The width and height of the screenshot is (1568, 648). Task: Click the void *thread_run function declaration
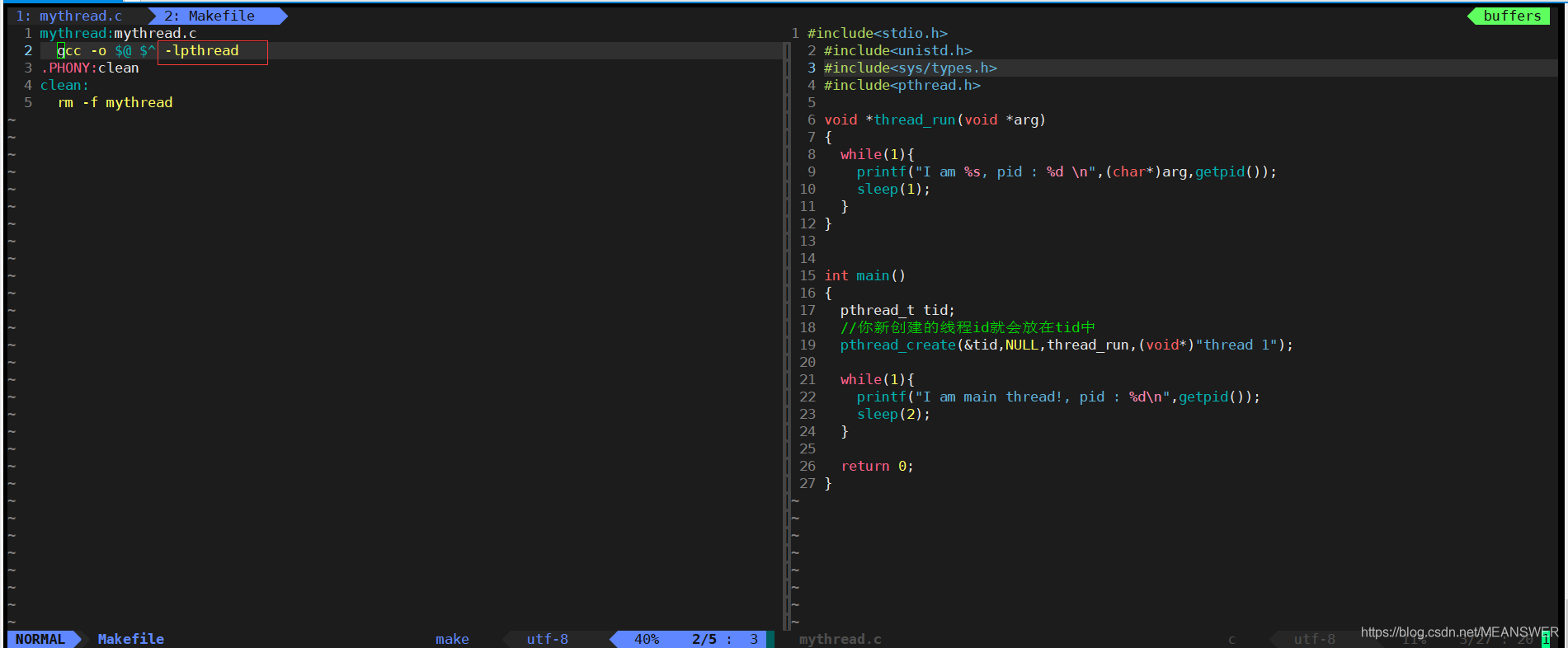(935, 120)
